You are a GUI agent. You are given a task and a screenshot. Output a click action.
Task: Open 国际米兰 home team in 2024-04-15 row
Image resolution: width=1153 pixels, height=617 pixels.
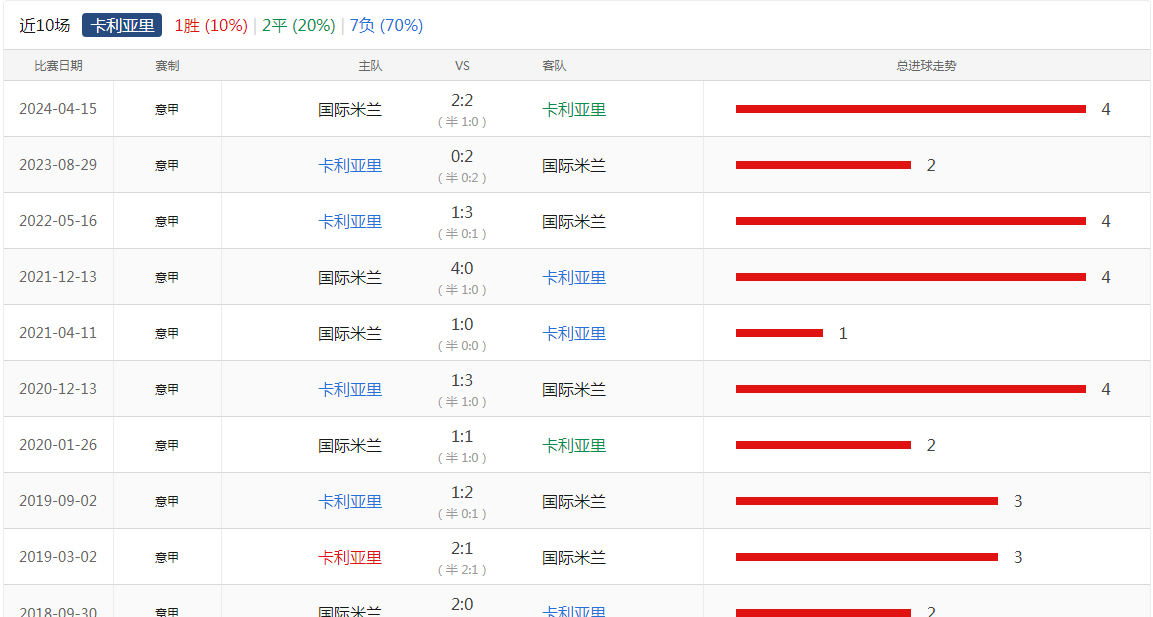point(350,110)
